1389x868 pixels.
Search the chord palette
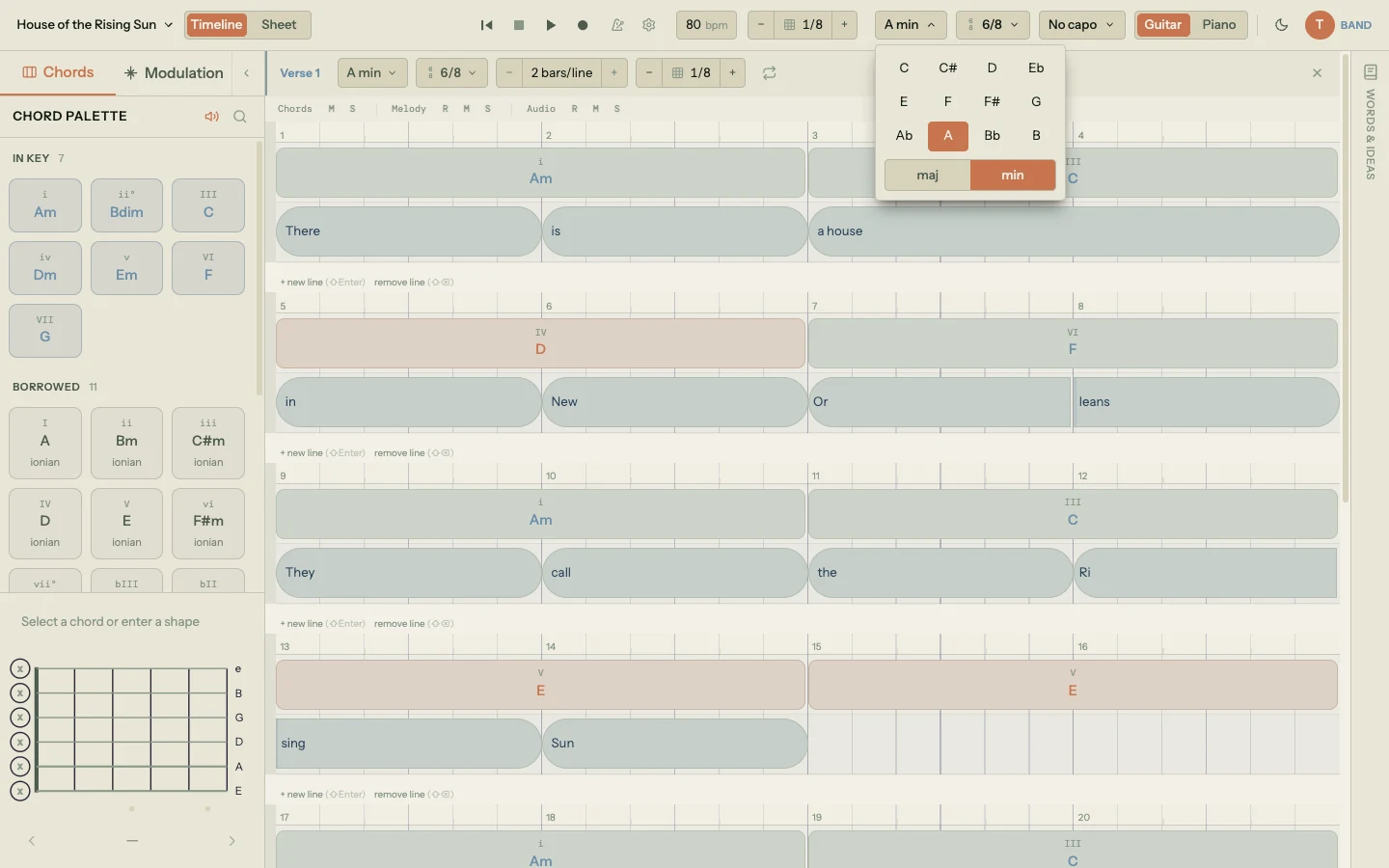point(240,116)
